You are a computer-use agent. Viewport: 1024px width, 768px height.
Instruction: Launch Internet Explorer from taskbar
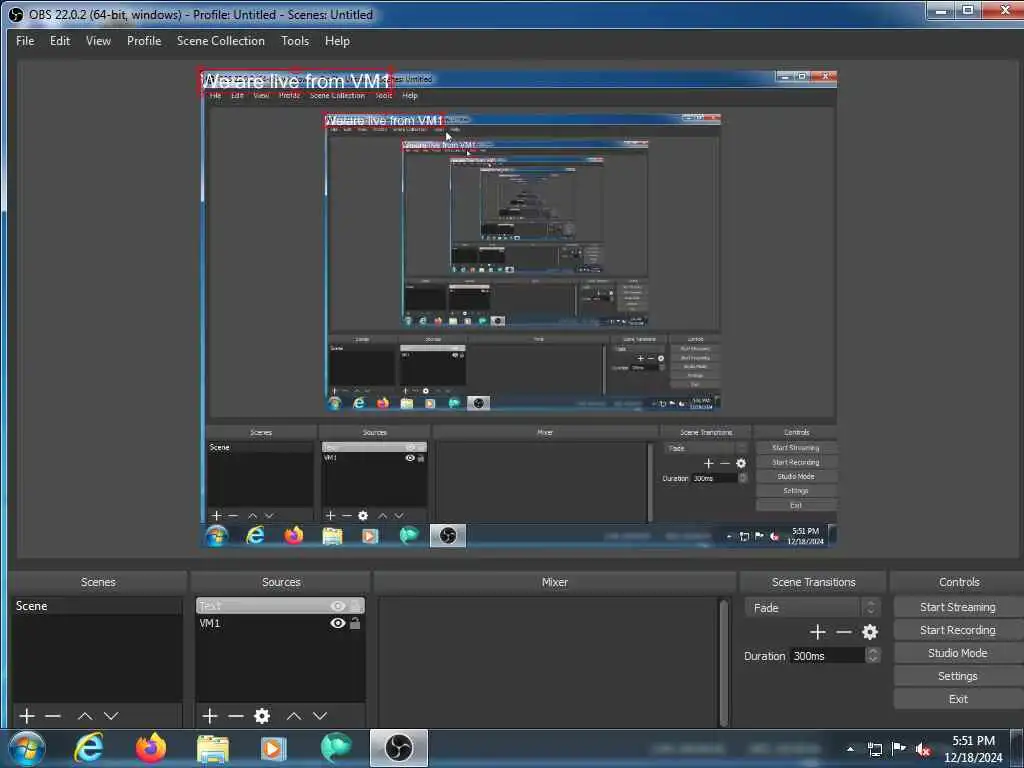coord(88,748)
